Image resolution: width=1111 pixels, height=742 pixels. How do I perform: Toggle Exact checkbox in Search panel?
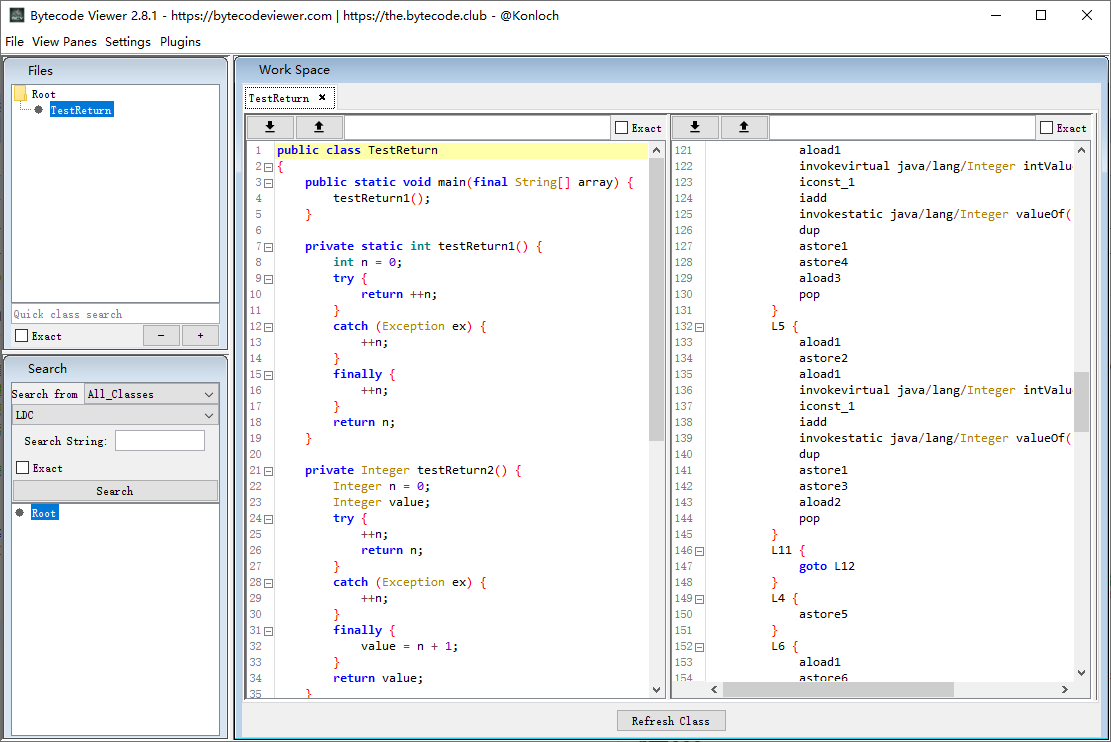tap(23, 468)
